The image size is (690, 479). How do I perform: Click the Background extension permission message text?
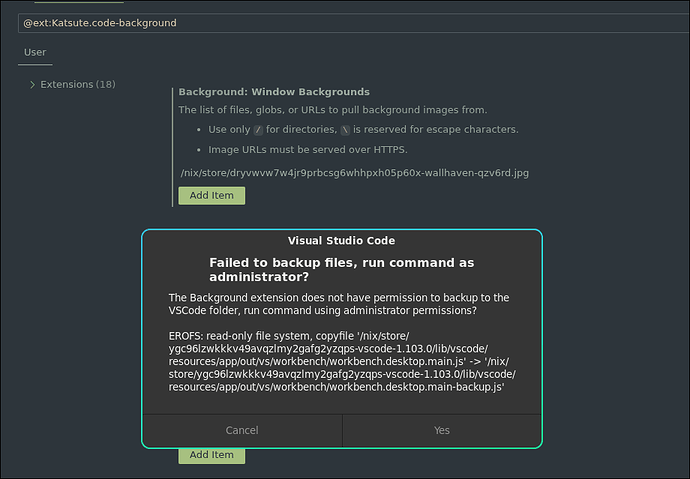339,304
